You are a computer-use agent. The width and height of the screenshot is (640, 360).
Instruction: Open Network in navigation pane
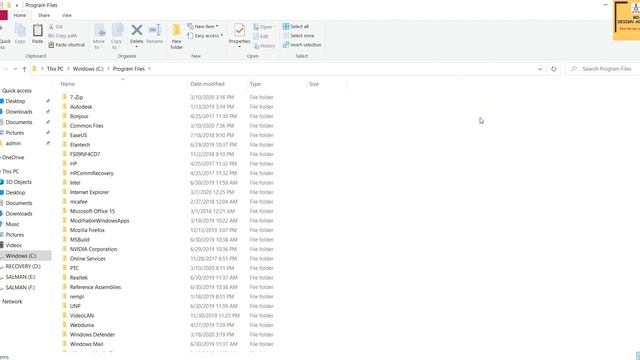(12, 302)
